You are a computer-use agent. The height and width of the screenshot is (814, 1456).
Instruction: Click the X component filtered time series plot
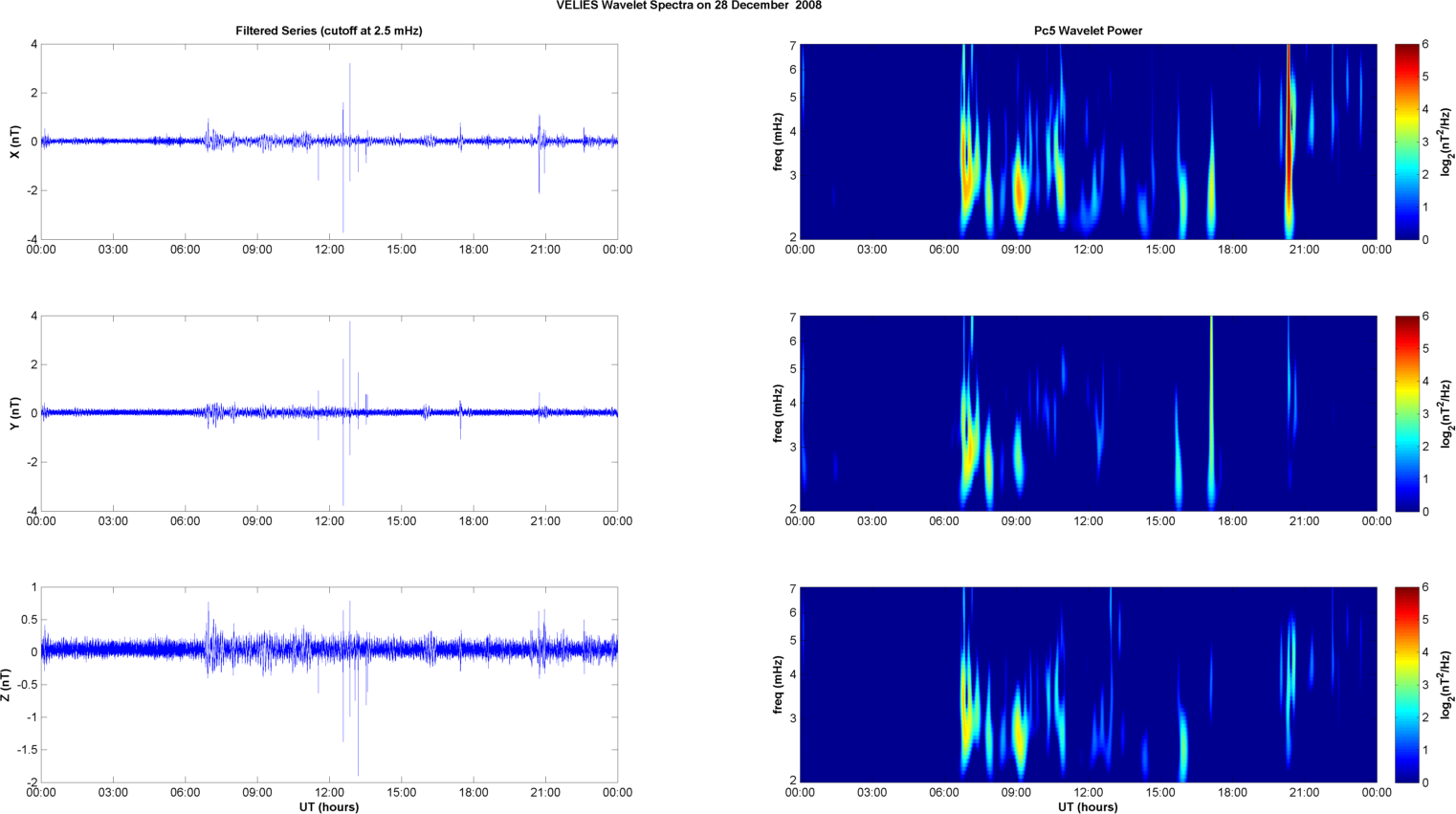[329, 142]
